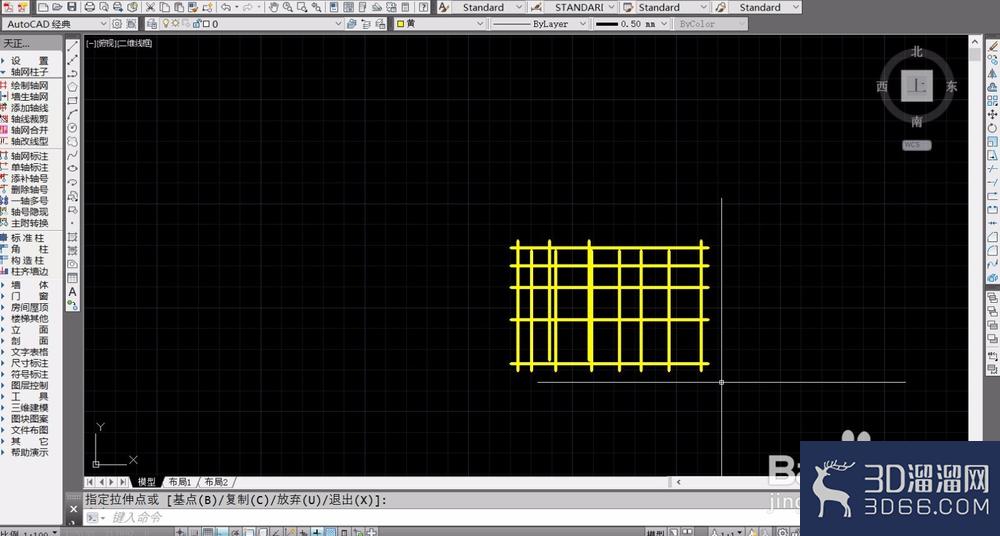
Task: Click the 标准柱 command
Action: (x=26, y=238)
